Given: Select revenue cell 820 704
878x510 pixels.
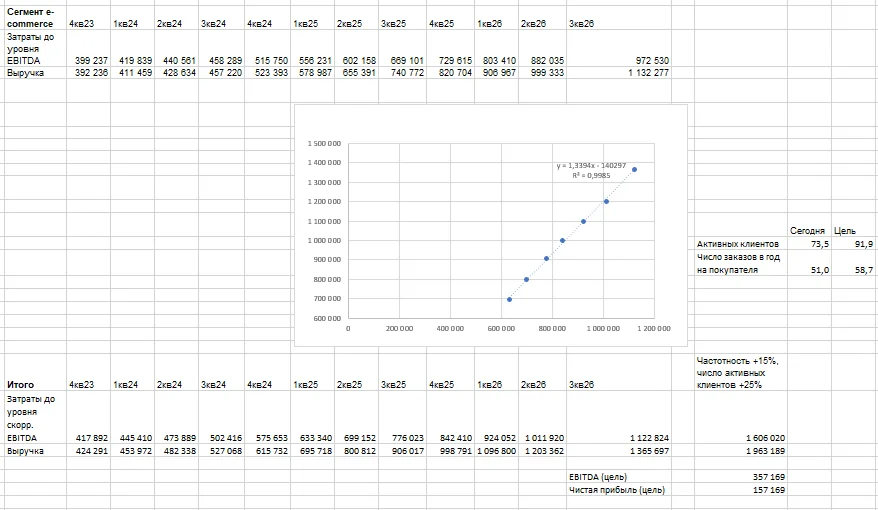Looking at the screenshot, I should pos(450,73).
